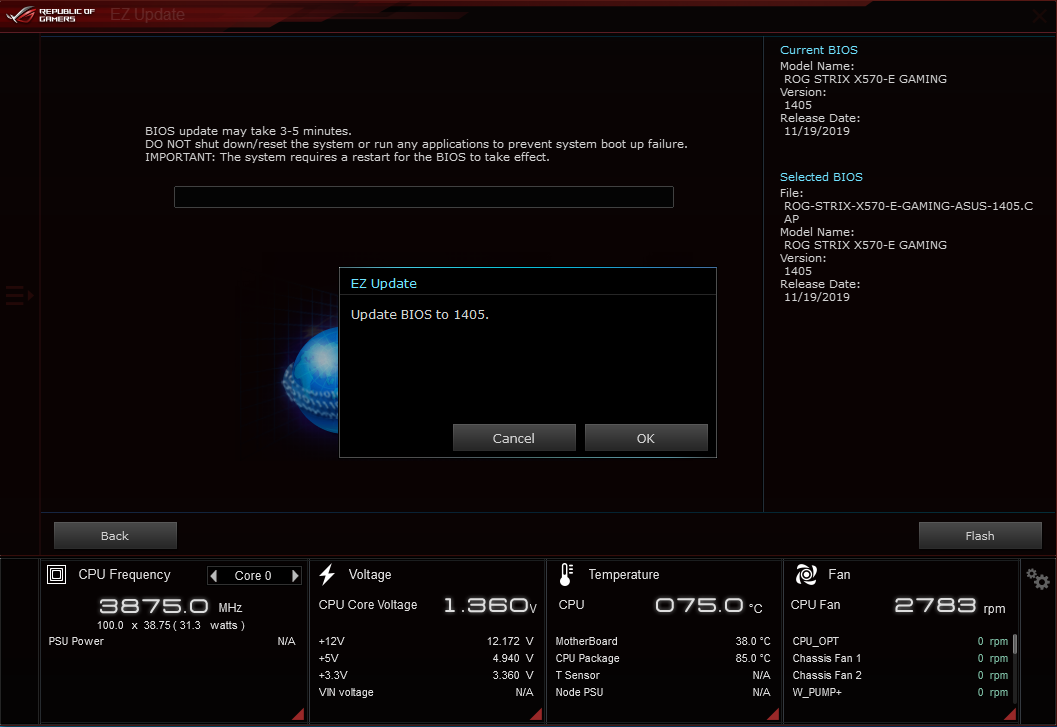Select the Core 0 selector label
The width and height of the screenshot is (1057, 727).
253,575
